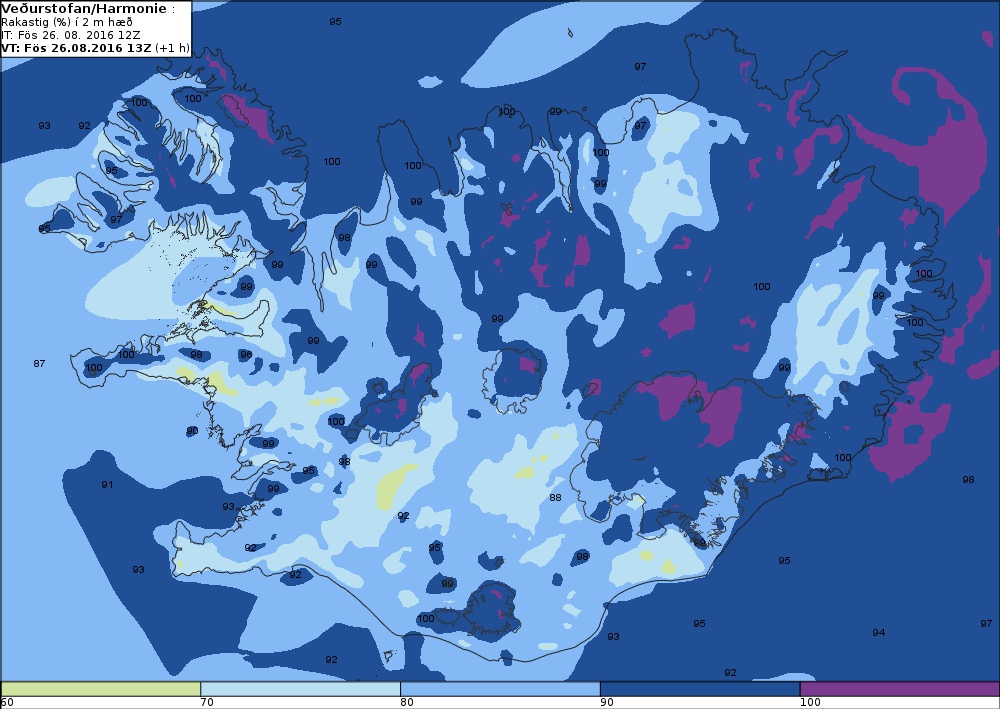
Task: Click the humidity value '87' on the map
Action: [39, 363]
